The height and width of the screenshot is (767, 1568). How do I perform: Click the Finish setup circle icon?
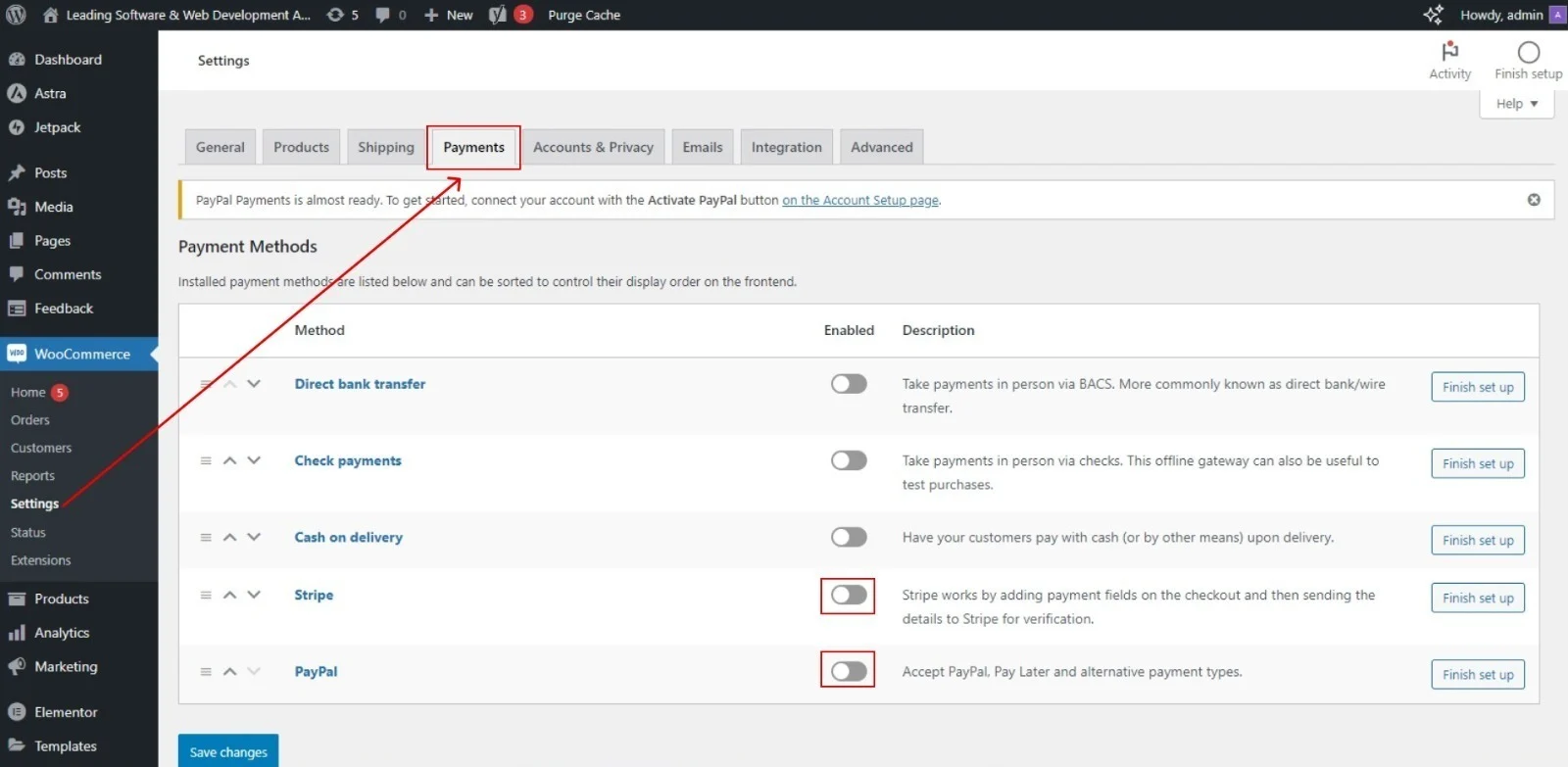(1529, 52)
